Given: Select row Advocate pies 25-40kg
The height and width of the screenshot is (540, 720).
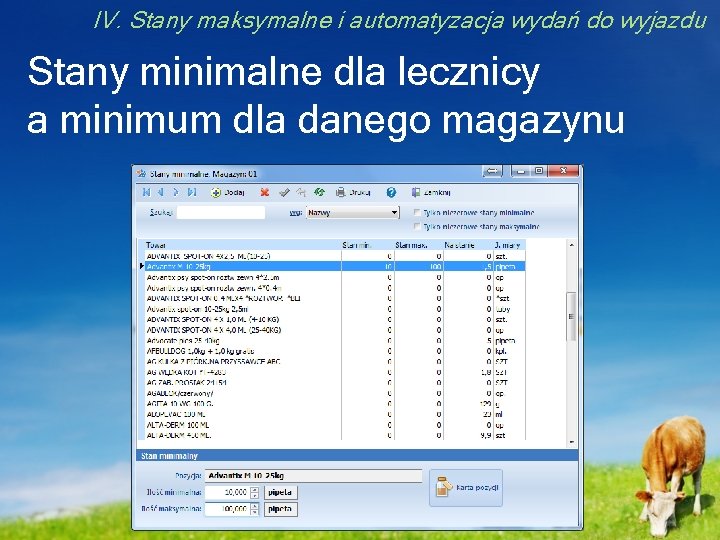Looking at the screenshot, I should click(x=335, y=341).
